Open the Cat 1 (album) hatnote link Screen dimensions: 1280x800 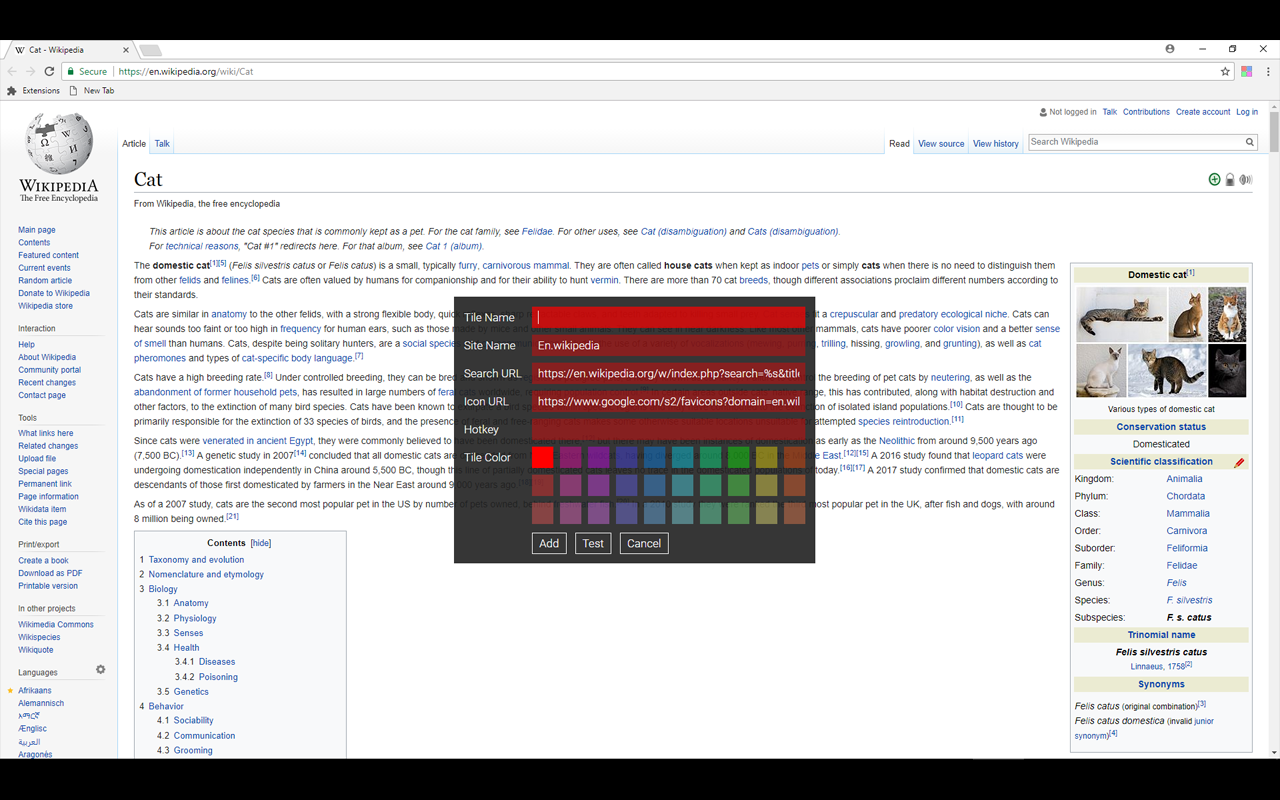coord(454,246)
